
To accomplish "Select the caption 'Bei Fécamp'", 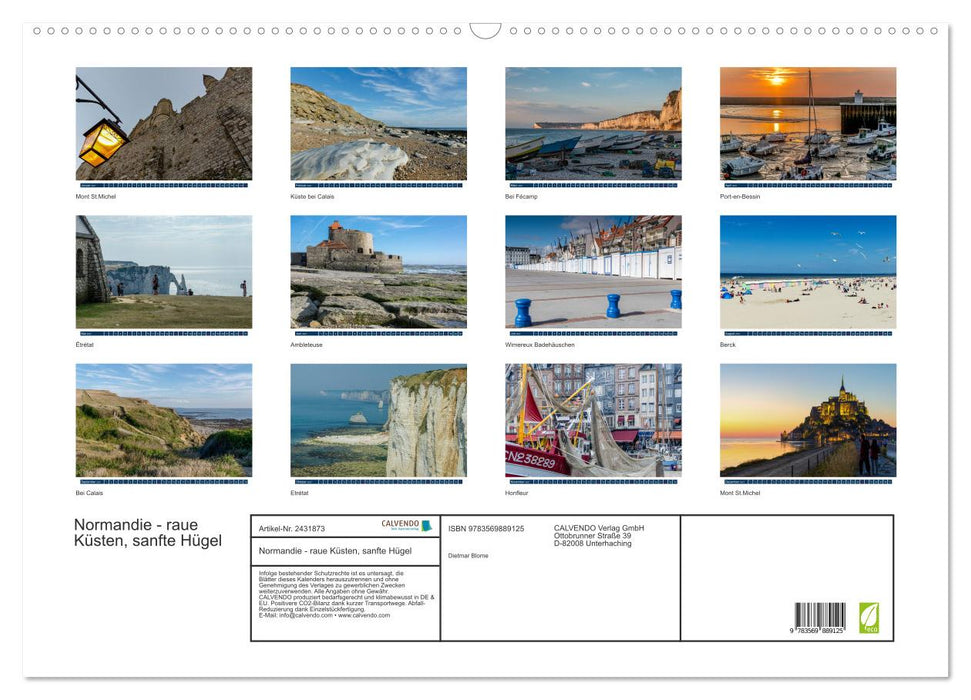I will pos(521,196).
